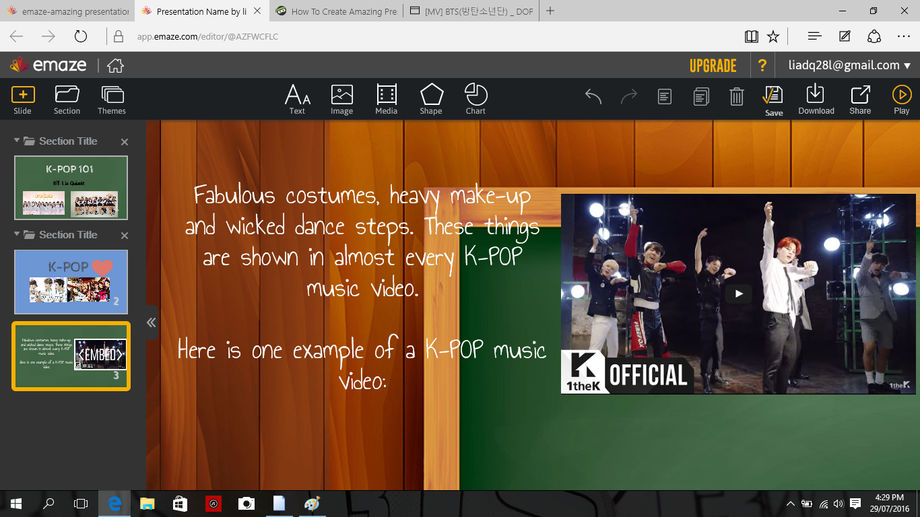Save the presentation
The height and width of the screenshot is (517, 920).
tap(773, 100)
